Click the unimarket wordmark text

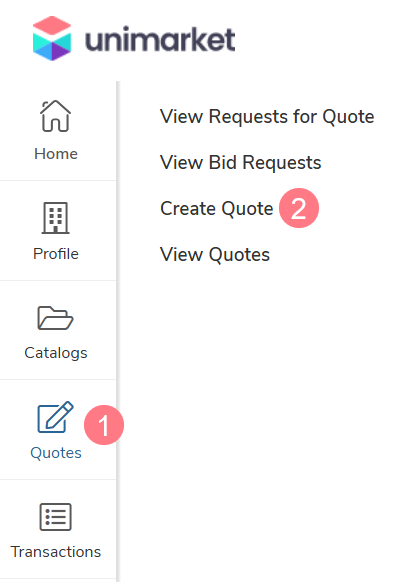coord(160,39)
